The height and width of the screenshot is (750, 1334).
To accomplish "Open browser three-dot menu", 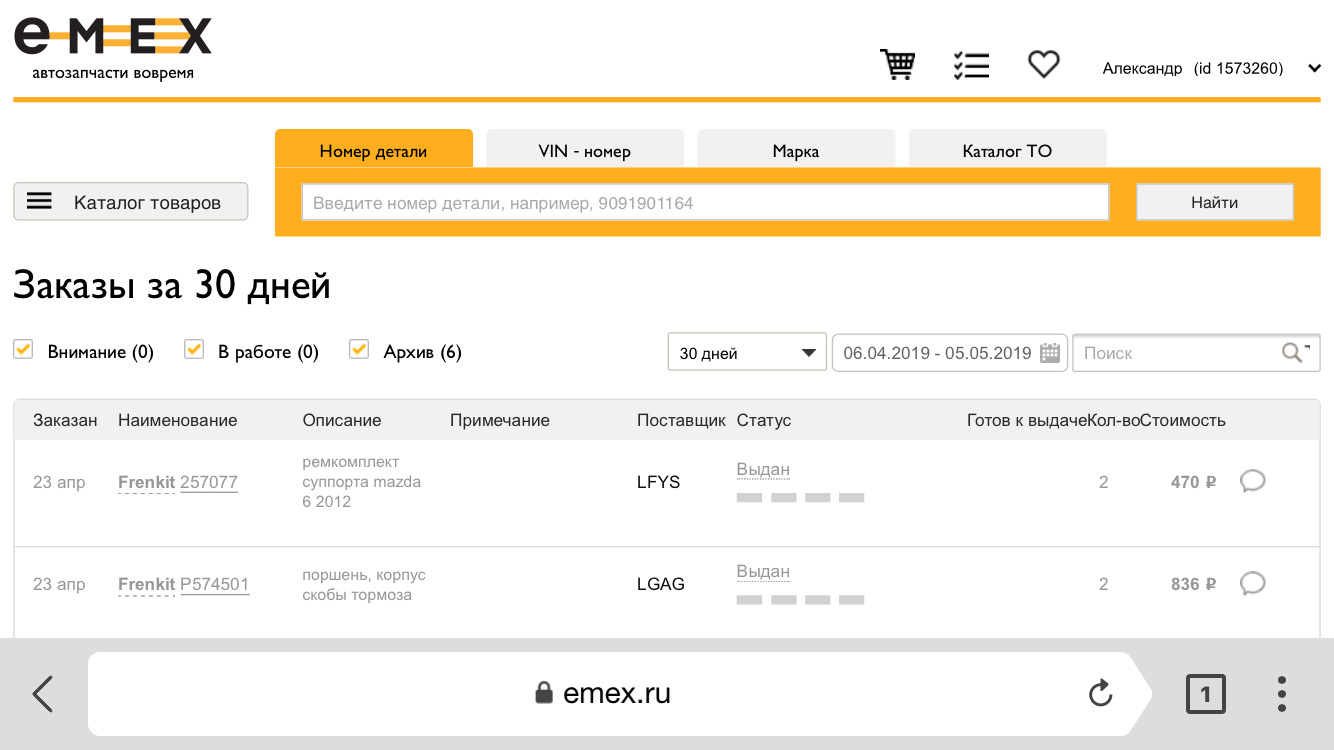I will 1282,694.
